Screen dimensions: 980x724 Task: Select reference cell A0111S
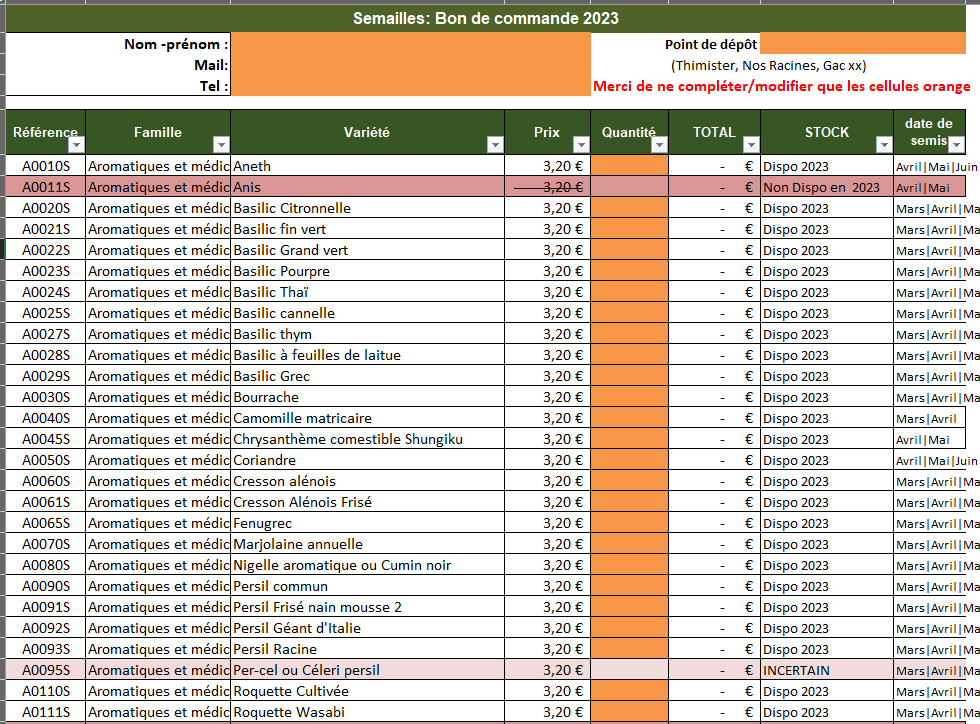pyautogui.click(x=46, y=712)
